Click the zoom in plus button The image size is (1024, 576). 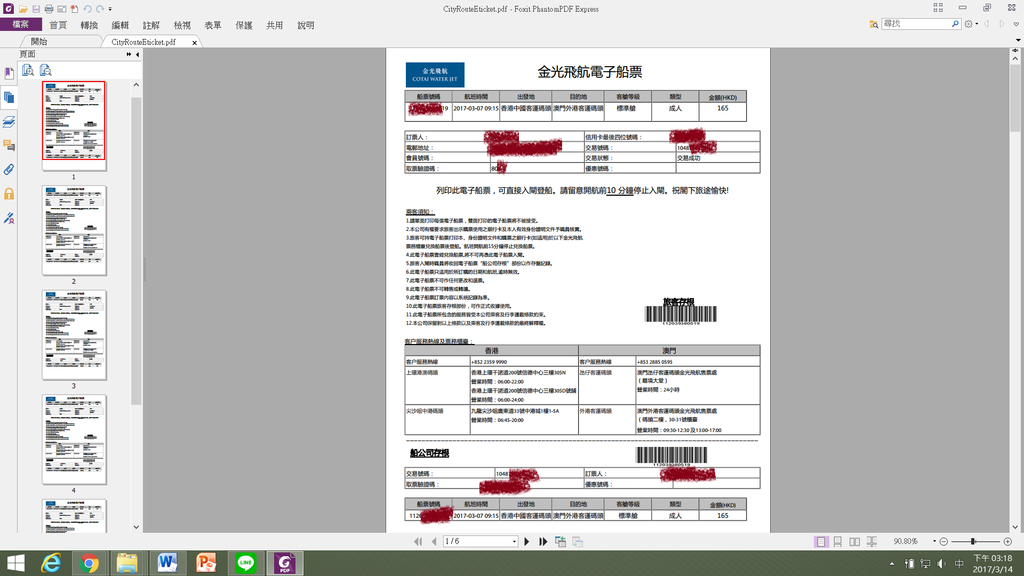click(1008, 541)
